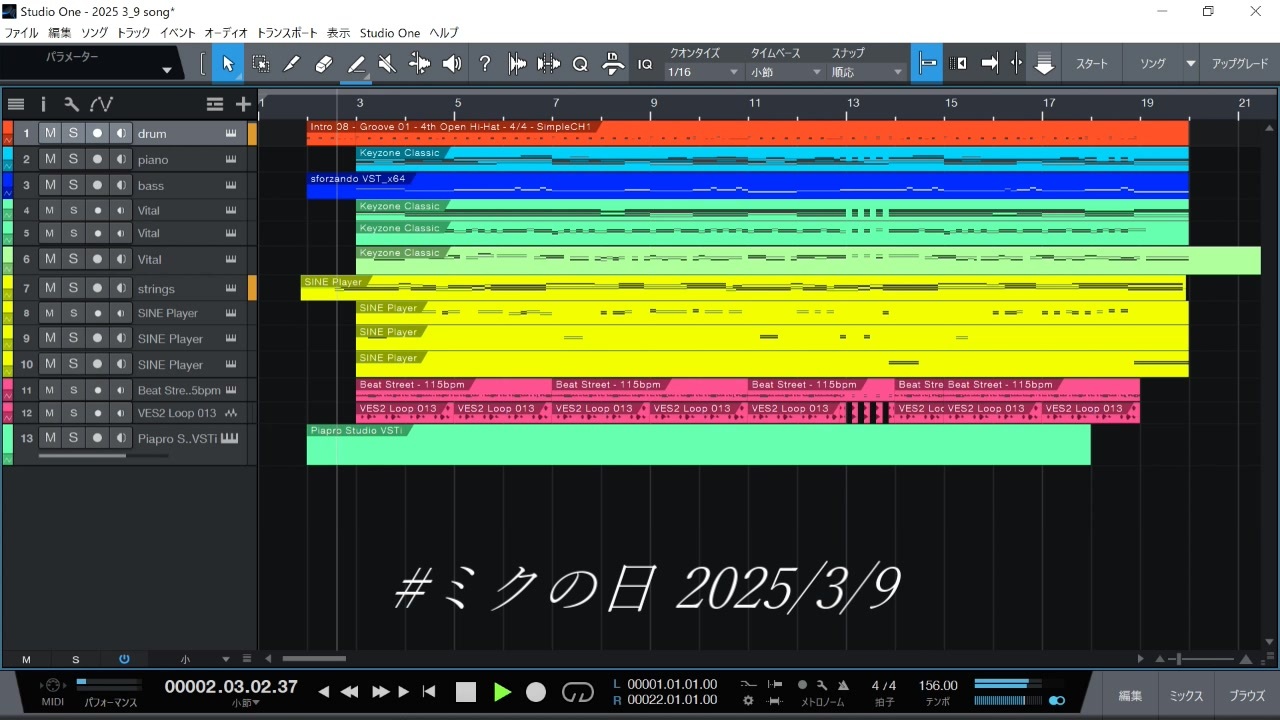Select the Listen speaker tool
The width and height of the screenshot is (1280, 720).
tap(452, 64)
